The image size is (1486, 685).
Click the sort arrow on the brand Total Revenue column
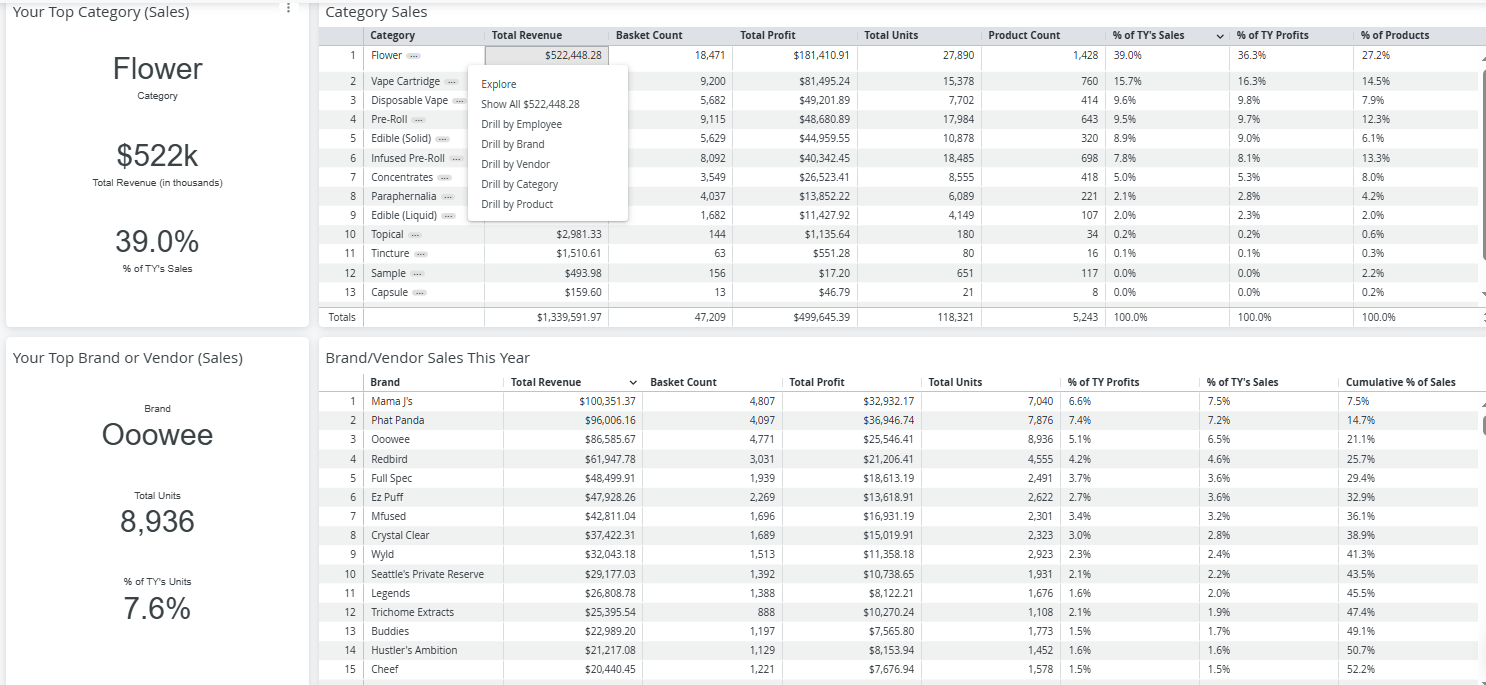pyautogui.click(x=633, y=383)
